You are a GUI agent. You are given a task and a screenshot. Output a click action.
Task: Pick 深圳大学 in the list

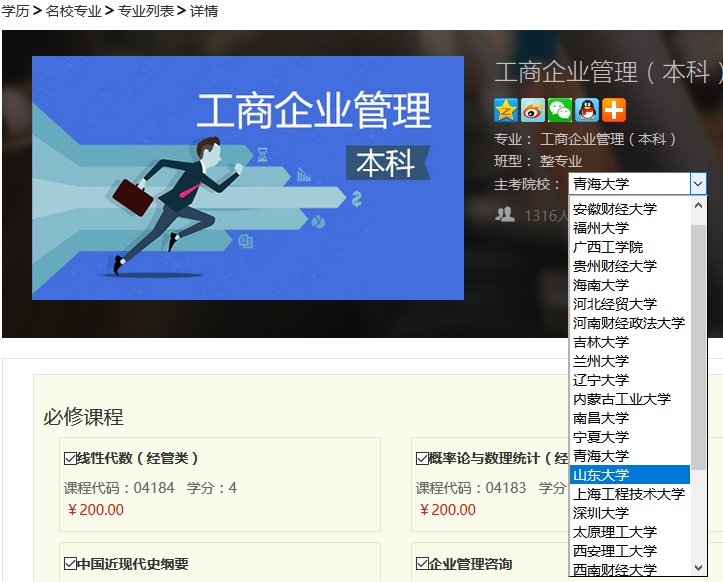pyautogui.click(x=630, y=513)
